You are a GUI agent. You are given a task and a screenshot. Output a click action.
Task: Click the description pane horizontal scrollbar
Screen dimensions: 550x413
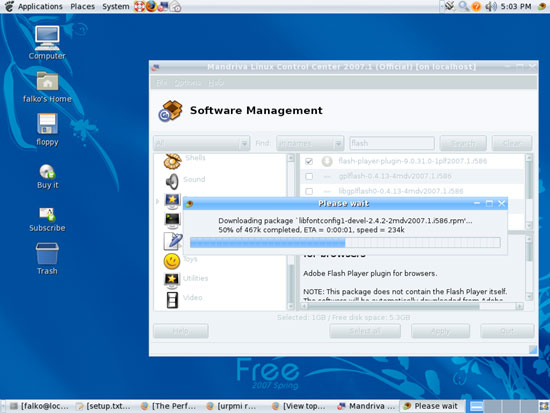coord(412,306)
